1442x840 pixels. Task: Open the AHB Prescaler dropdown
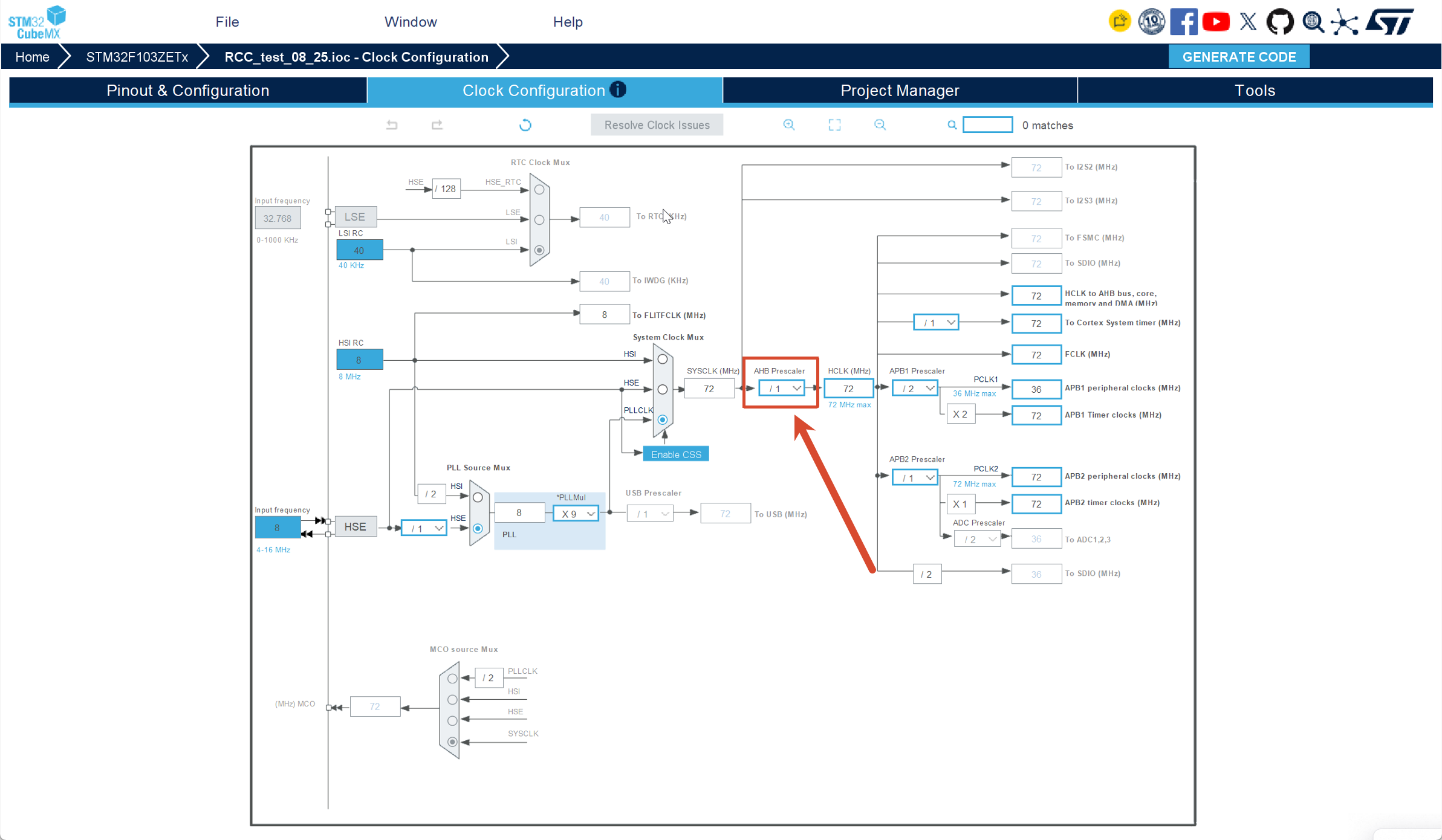click(x=782, y=389)
